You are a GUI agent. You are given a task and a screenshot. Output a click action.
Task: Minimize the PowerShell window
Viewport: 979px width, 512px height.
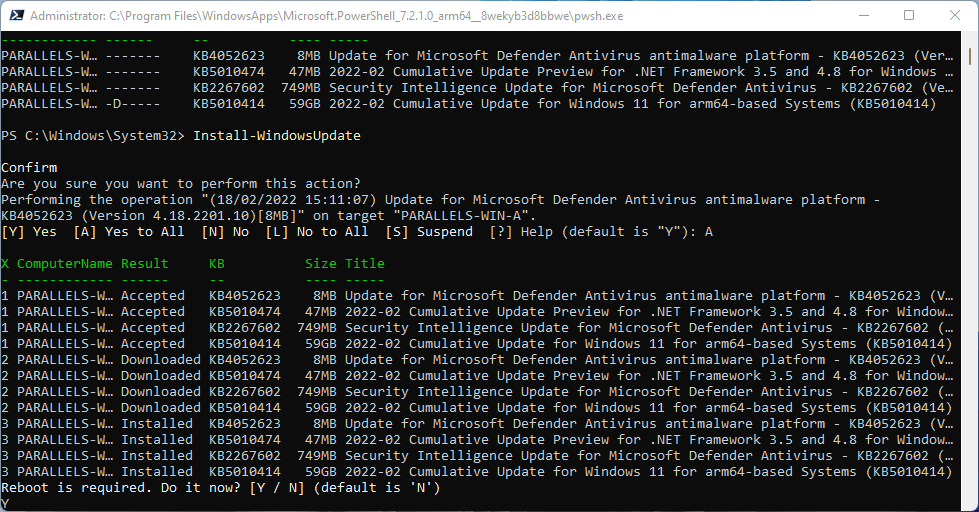pyautogui.click(x=864, y=16)
